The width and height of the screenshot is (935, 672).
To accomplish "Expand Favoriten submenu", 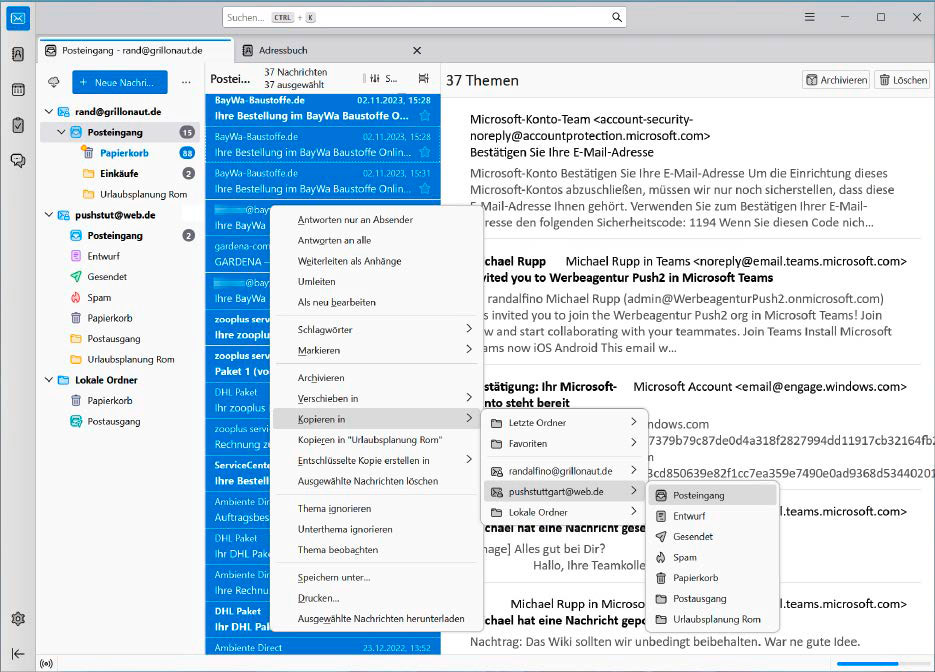I will [564, 444].
